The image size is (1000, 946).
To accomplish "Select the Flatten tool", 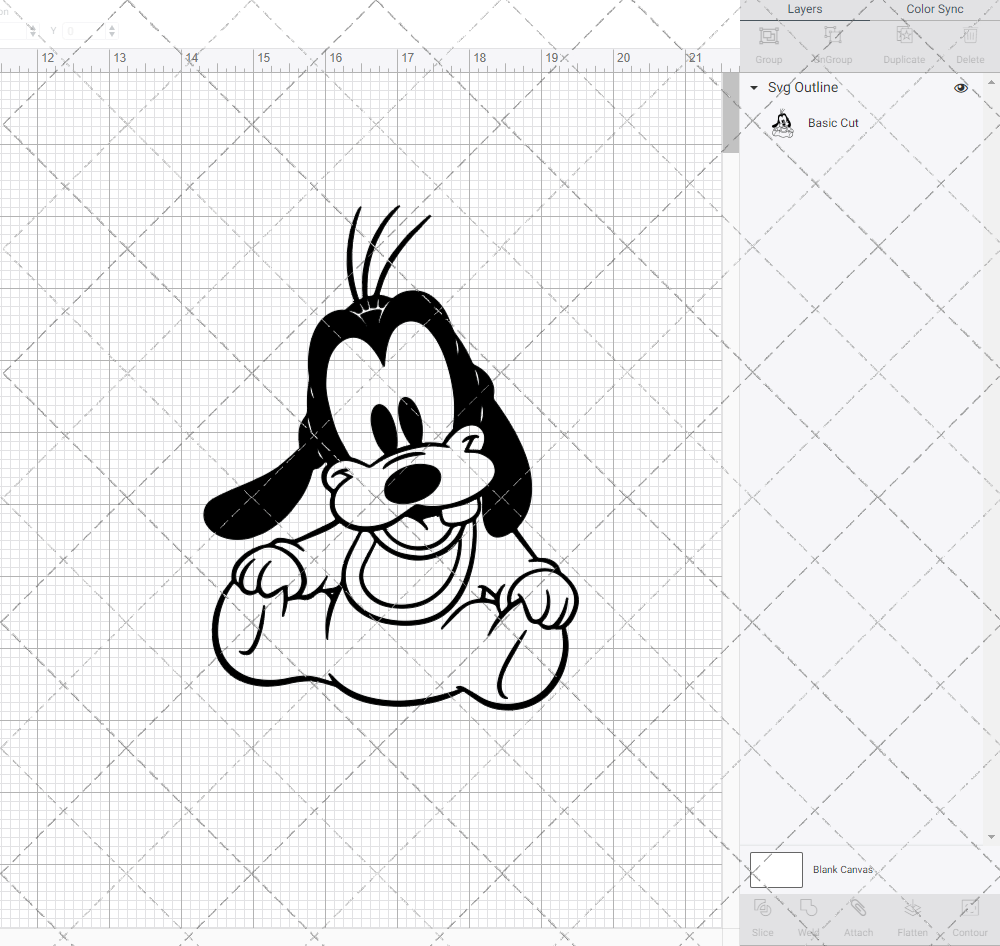I will 912,917.
